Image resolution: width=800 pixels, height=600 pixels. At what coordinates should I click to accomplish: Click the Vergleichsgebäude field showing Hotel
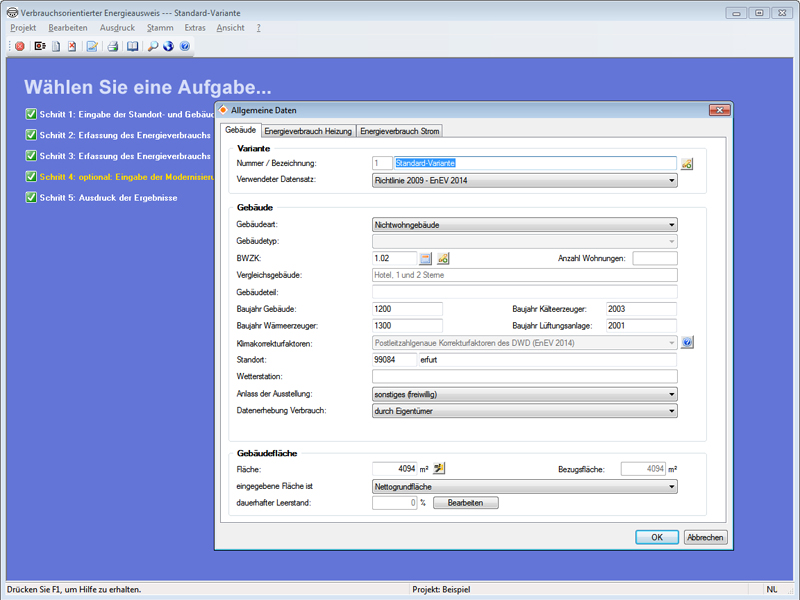point(524,276)
